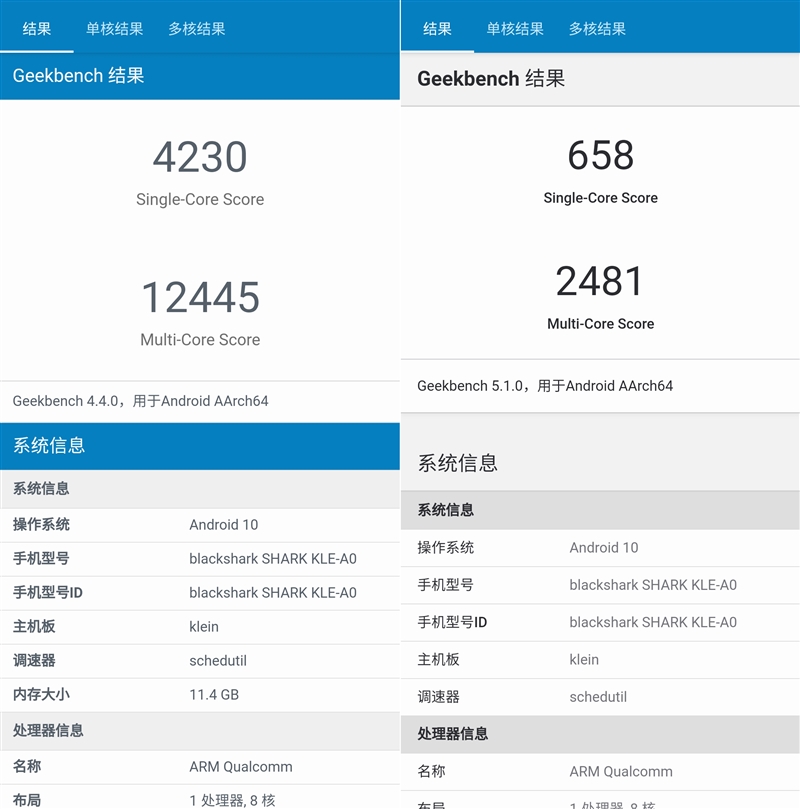The height and width of the screenshot is (809, 800).
Task: Click 1 处理器, 8 核 value in left panel
Action: point(232,800)
